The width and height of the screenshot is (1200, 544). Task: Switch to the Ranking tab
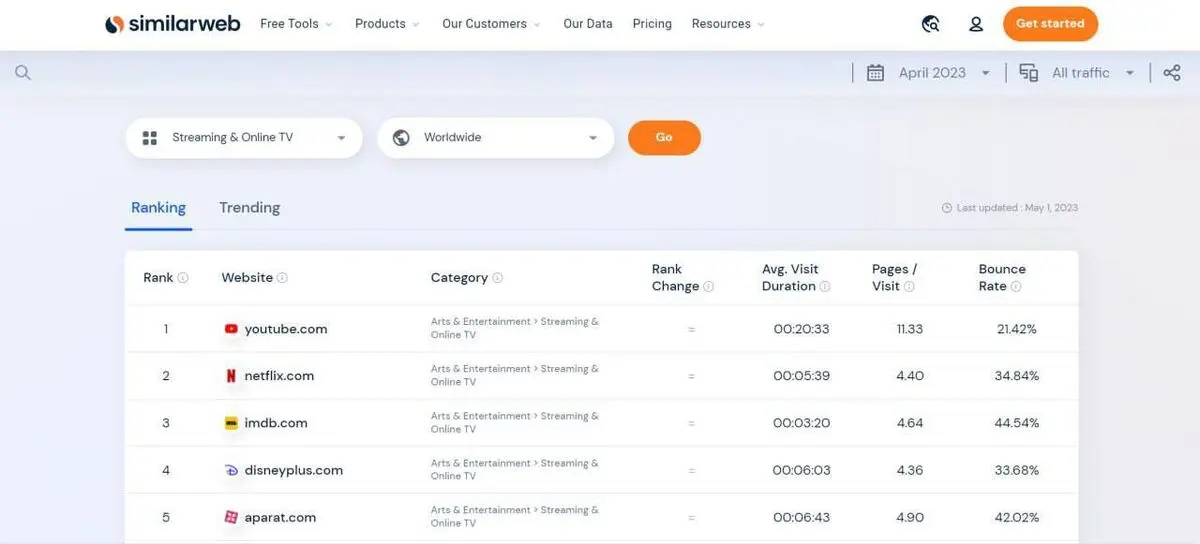[x=158, y=208]
